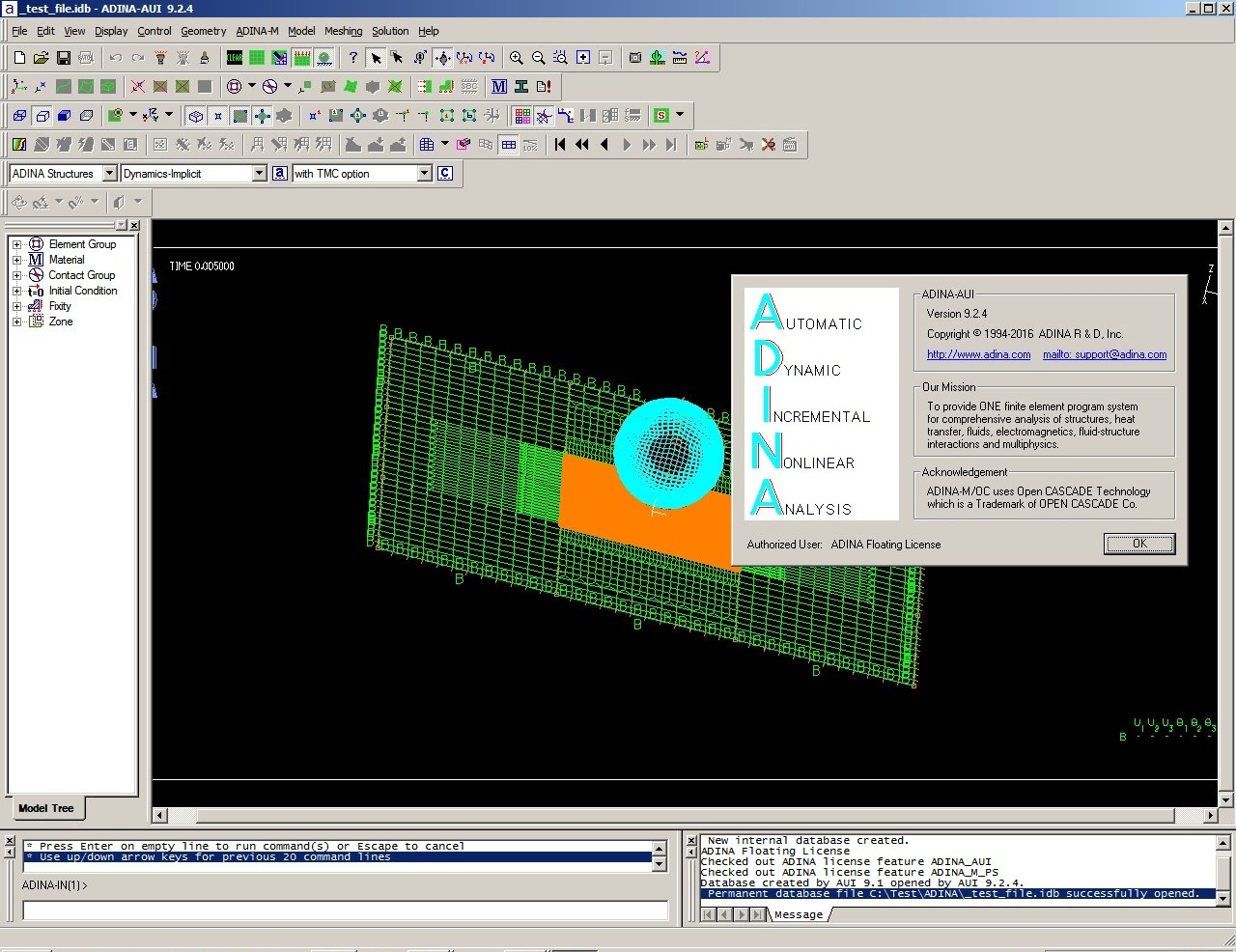Click OK in the About dialog
The height and width of the screenshot is (952, 1236).
[1139, 544]
